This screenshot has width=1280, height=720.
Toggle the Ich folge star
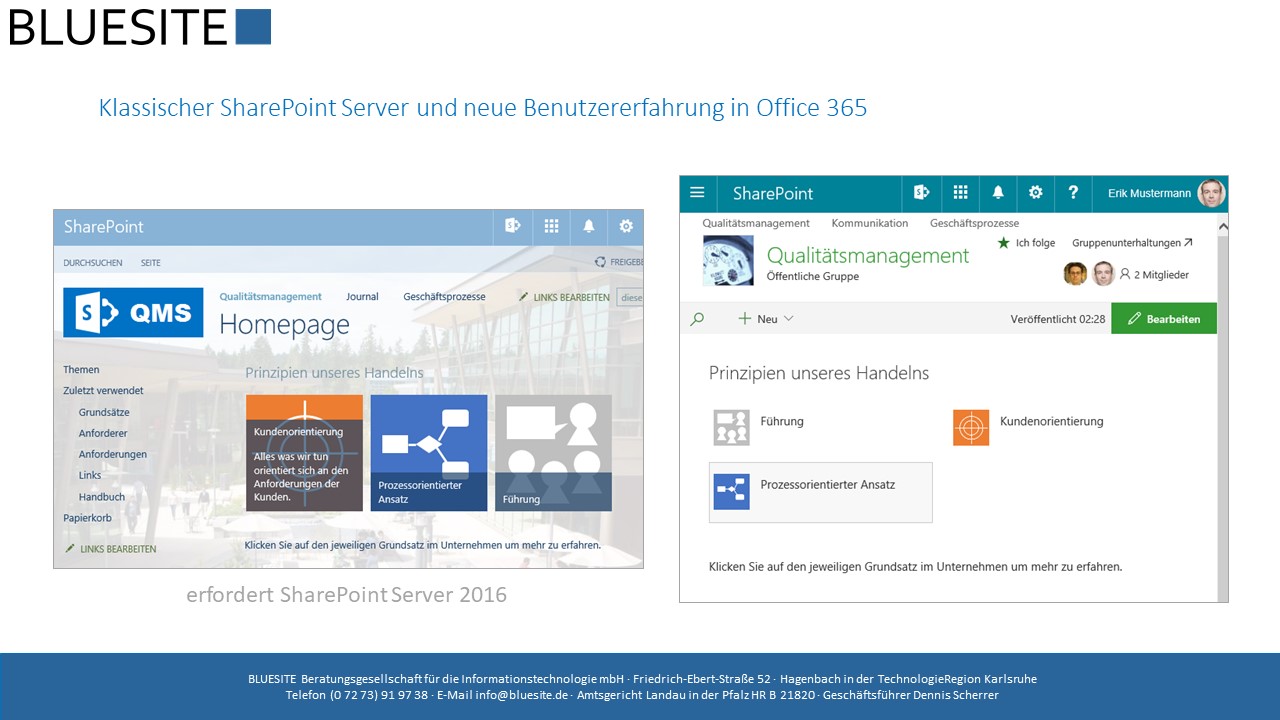coord(1004,243)
